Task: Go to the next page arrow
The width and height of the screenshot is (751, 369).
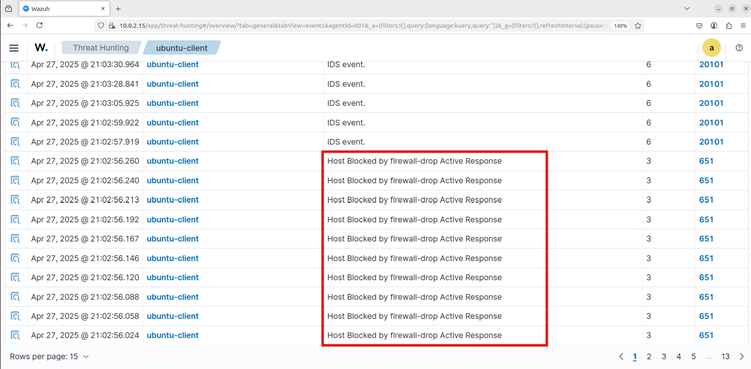Action: 742,357
